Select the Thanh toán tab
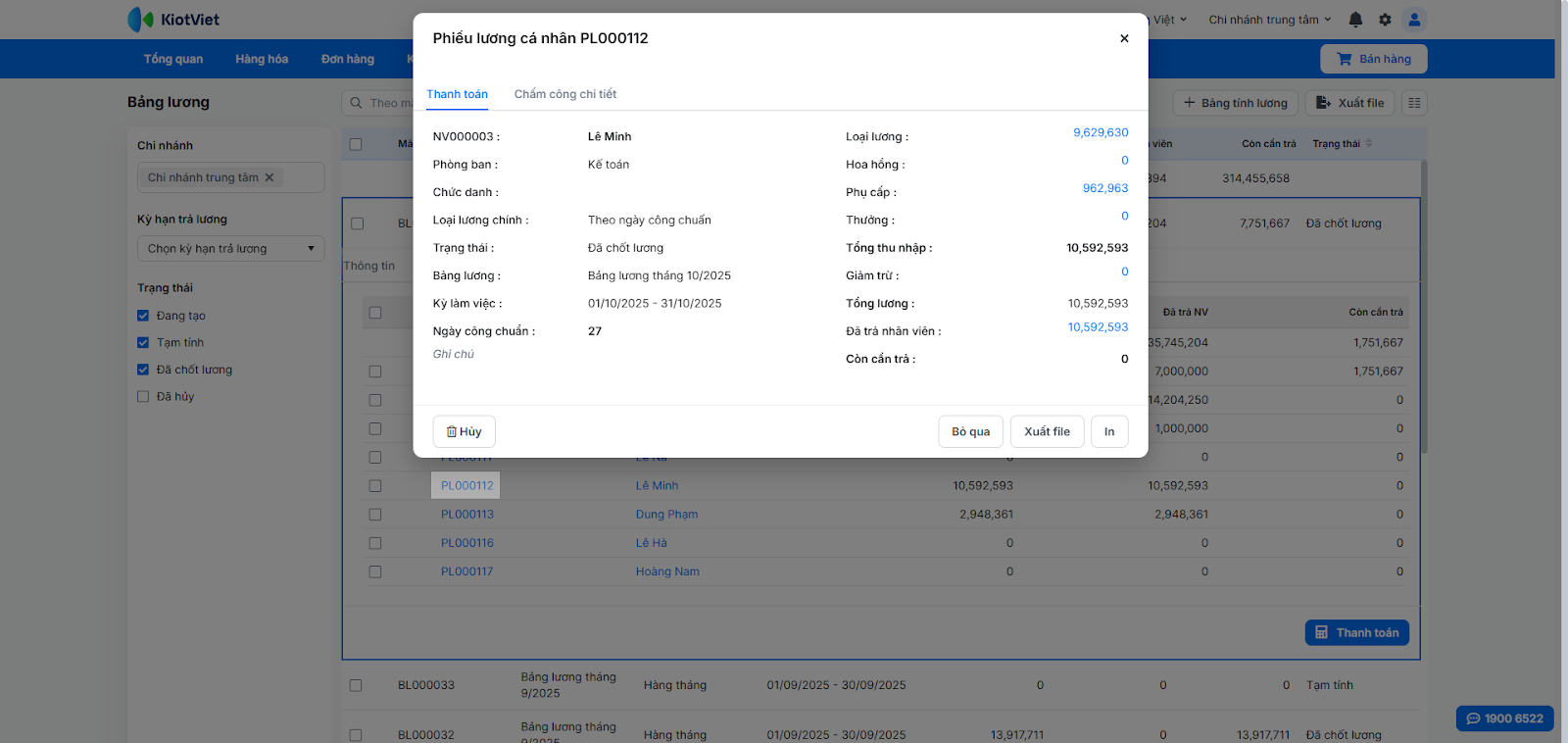The image size is (1568, 743). tap(457, 94)
